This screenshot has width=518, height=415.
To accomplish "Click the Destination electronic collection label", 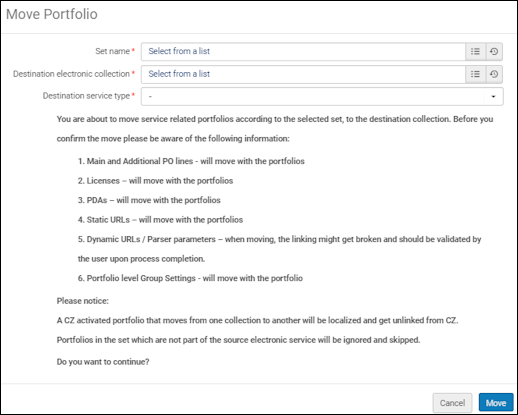I will pos(71,74).
